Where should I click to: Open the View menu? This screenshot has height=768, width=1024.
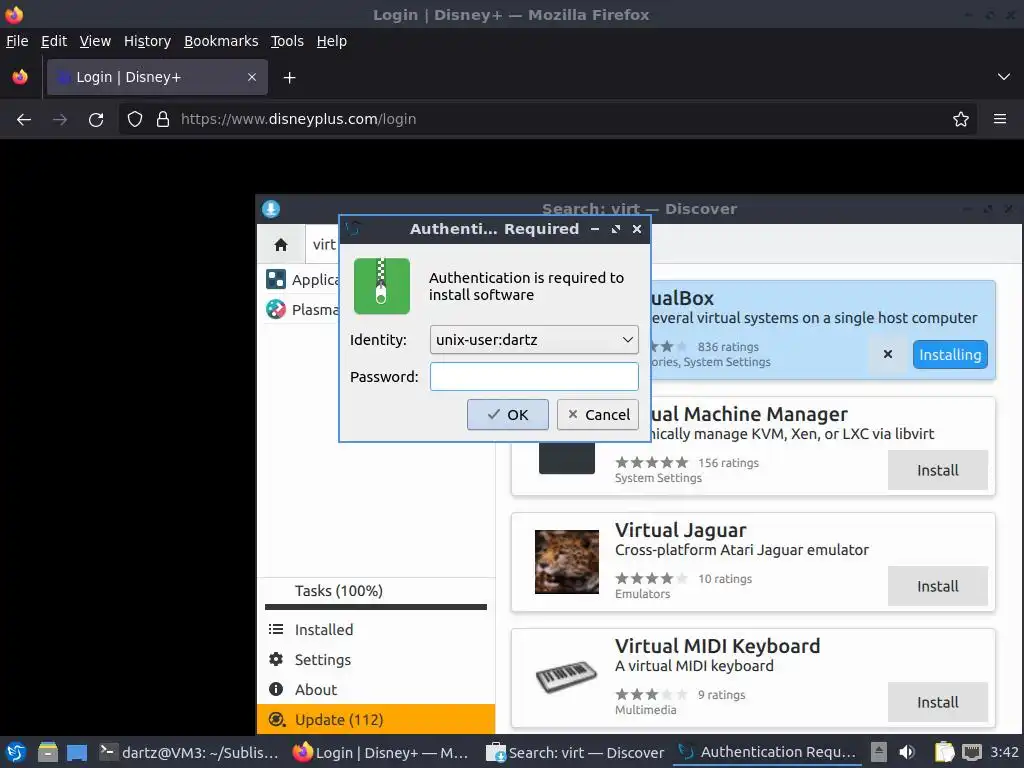pos(95,41)
